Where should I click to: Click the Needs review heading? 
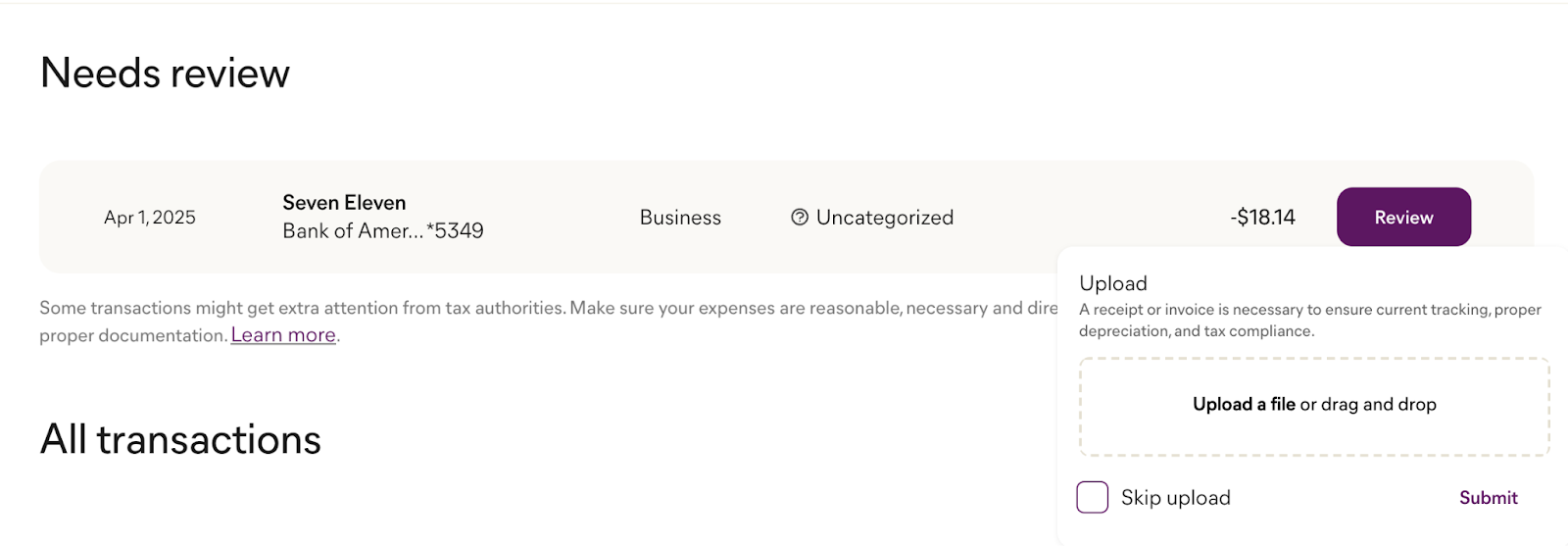(165, 74)
